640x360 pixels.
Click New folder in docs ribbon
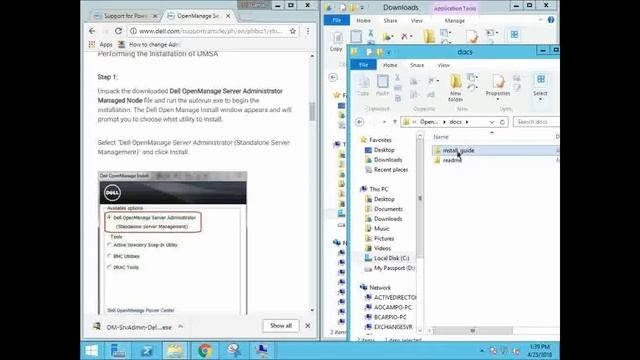[456, 88]
